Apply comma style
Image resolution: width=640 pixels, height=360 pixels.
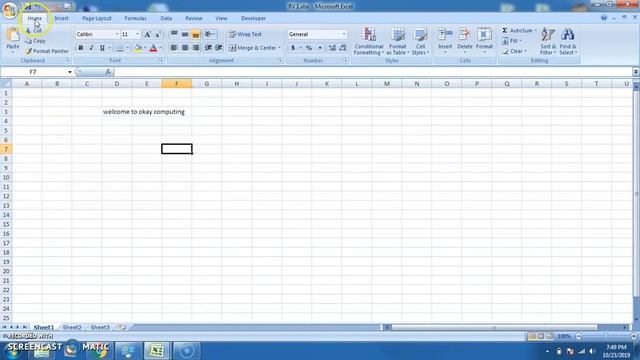(x=320, y=48)
